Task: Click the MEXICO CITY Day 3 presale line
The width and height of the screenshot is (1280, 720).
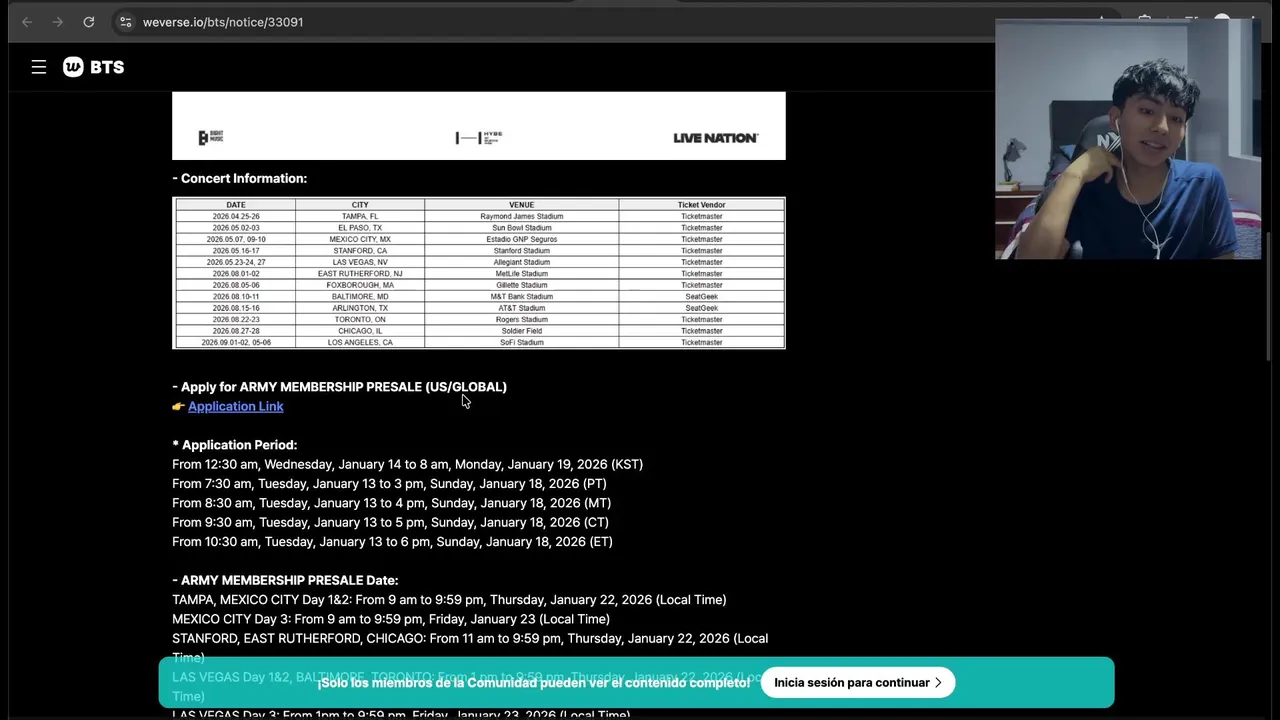Action: click(391, 619)
